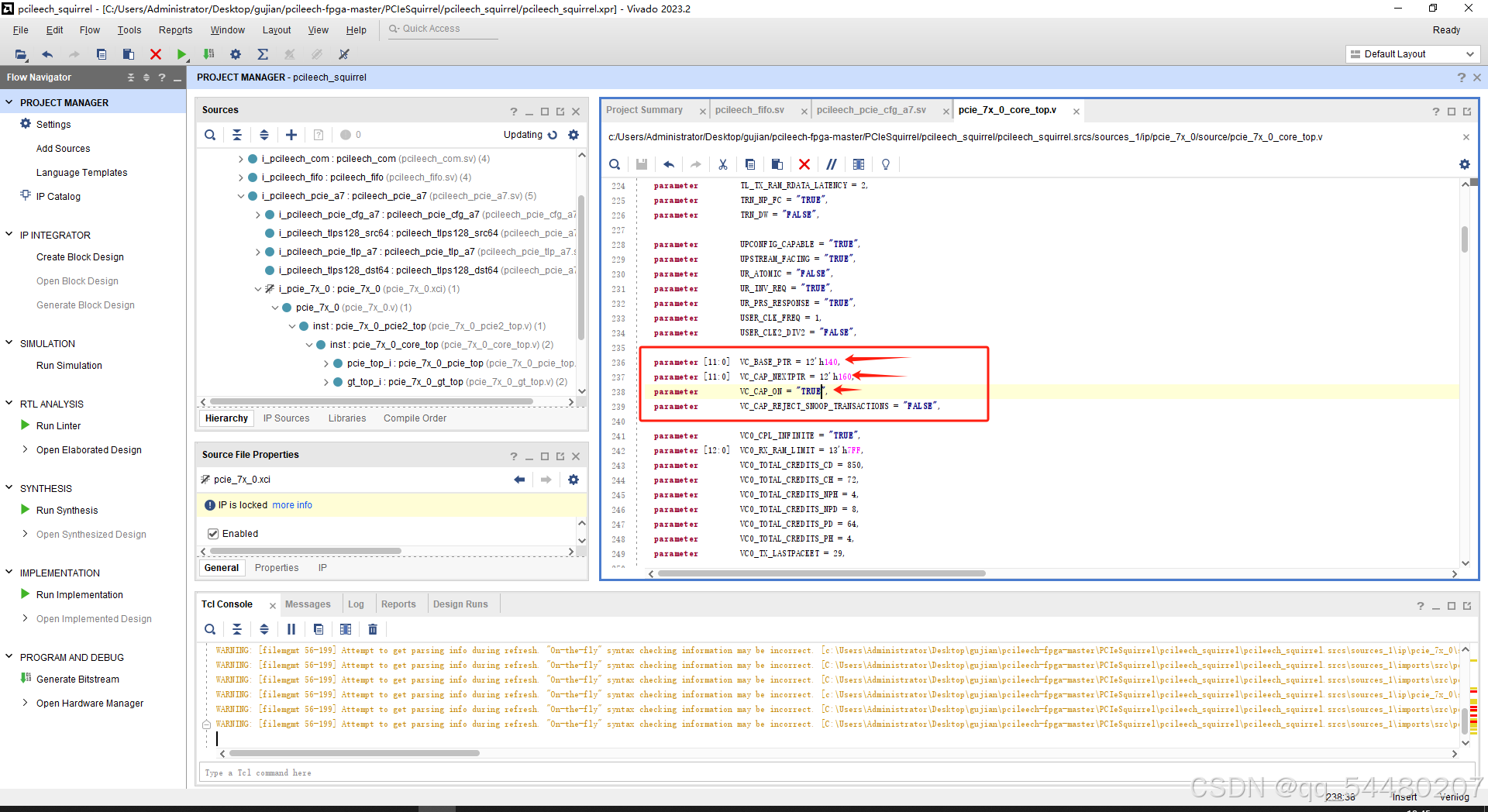Expand pcie_top_i tree node
1488x812 pixels.
click(326, 363)
